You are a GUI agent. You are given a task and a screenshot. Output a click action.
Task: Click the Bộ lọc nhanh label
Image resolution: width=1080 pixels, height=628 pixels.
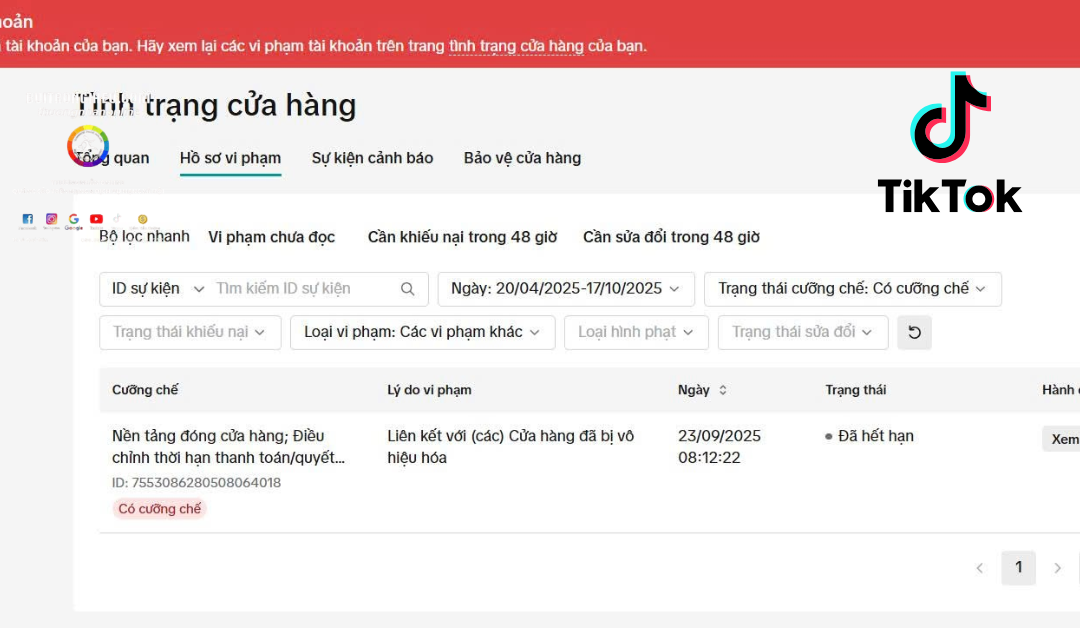tap(144, 237)
